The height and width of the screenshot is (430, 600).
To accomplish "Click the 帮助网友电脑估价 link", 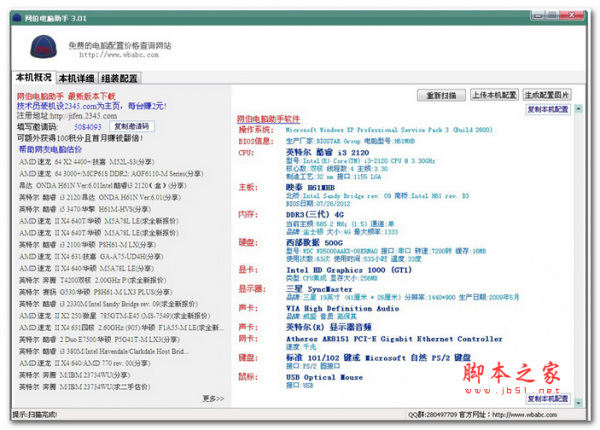I will click(50, 149).
